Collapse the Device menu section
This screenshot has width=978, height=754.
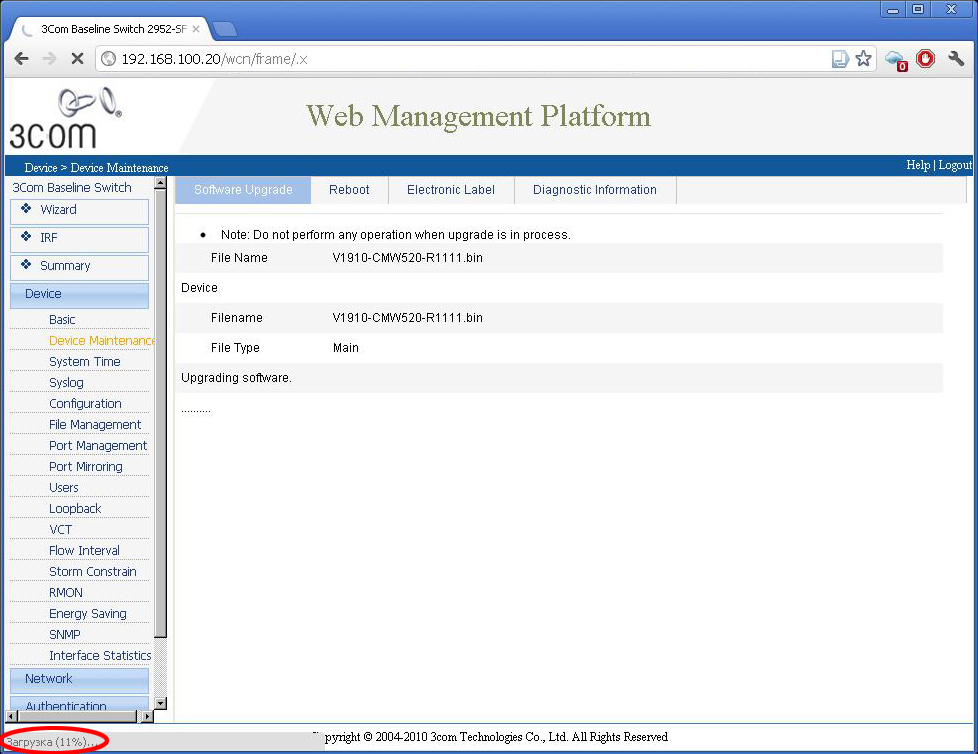80,295
